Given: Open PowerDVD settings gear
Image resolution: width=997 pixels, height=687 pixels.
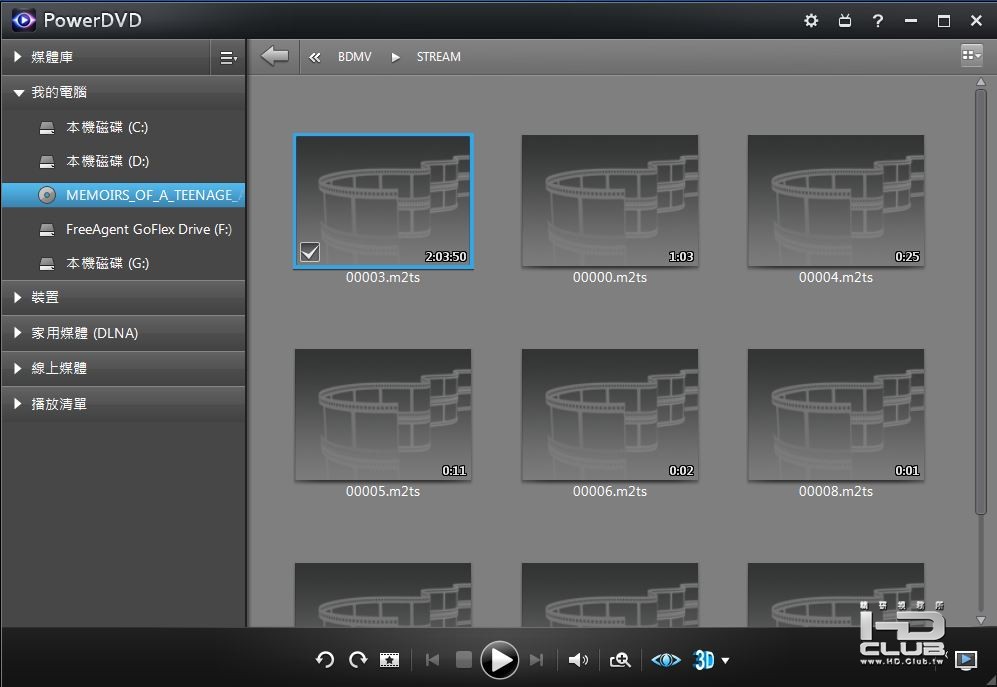Looking at the screenshot, I should [x=811, y=21].
